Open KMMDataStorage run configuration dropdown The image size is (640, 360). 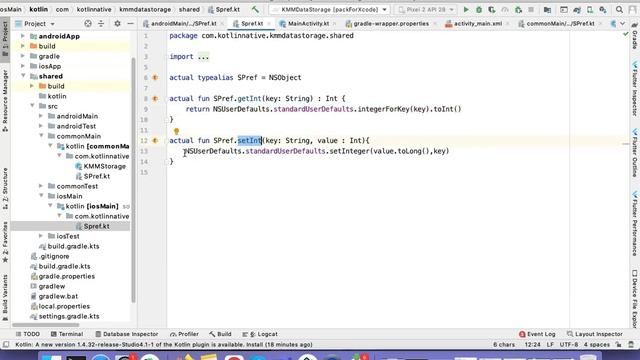(x=330, y=9)
